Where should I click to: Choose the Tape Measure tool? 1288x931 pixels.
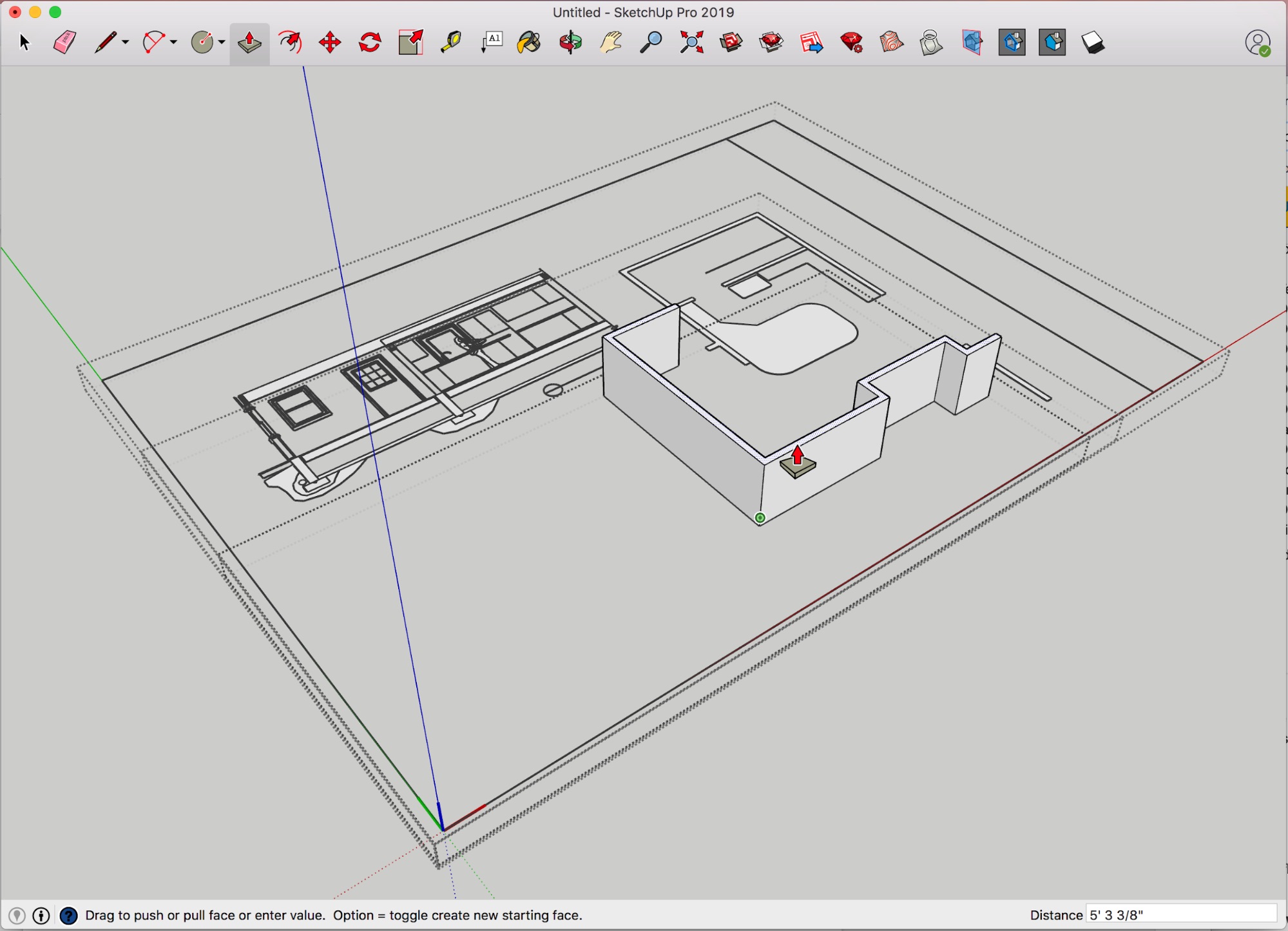tap(450, 42)
